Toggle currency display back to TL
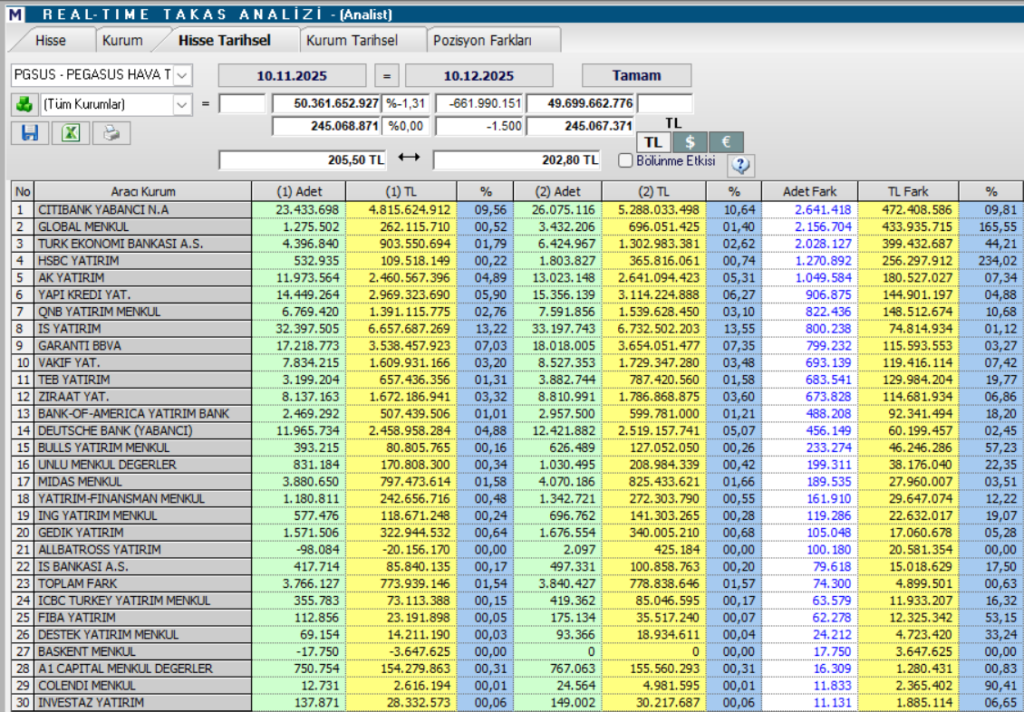 click(653, 142)
